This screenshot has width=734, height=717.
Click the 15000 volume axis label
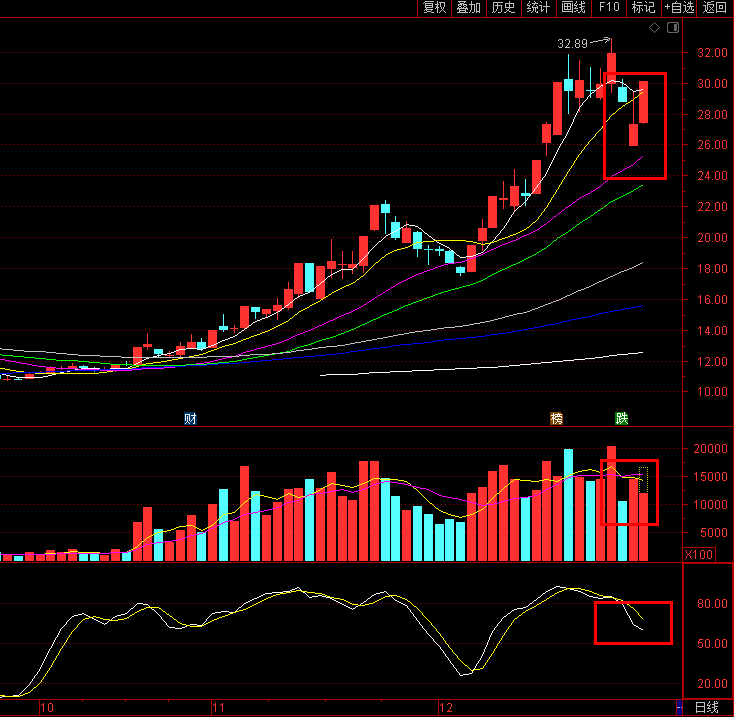pyautogui.click(x=711, y=476)
